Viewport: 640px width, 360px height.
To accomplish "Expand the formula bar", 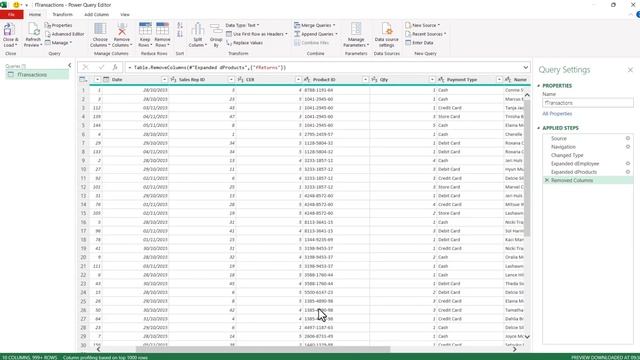I will (x=526, y=67).
